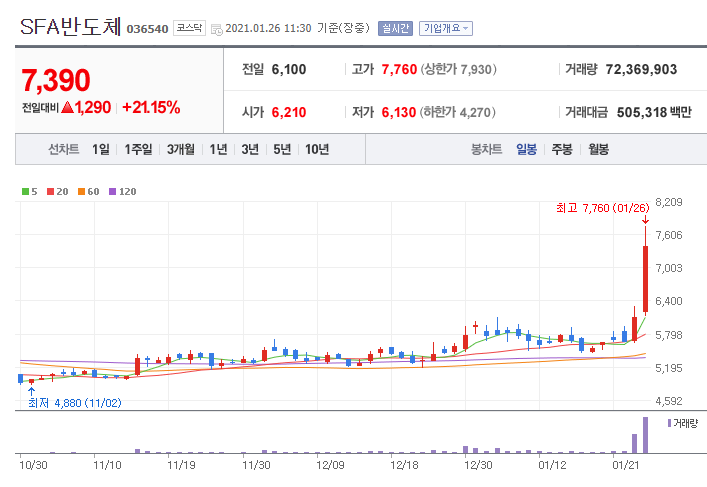Click the 최고 7,760 (01/26) high marker

[602, 208]
